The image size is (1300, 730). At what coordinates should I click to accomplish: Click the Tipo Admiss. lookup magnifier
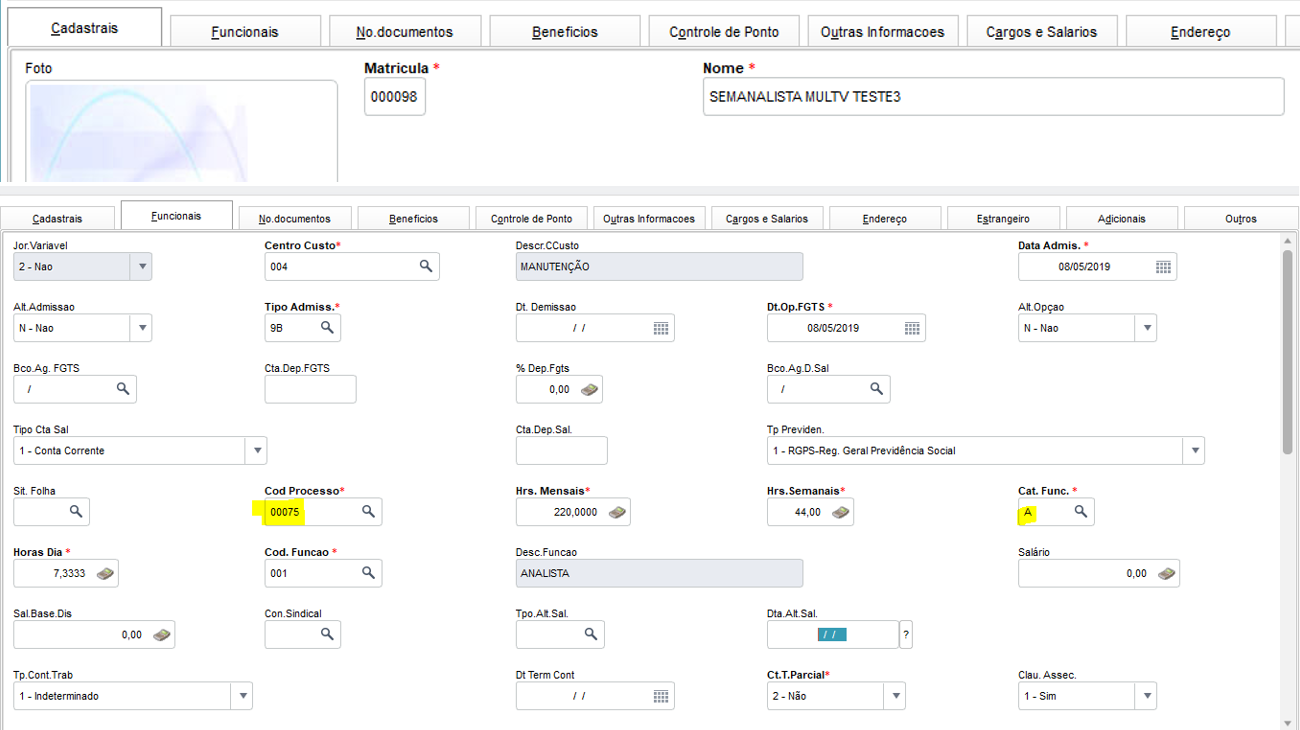(x=327, y=328)
